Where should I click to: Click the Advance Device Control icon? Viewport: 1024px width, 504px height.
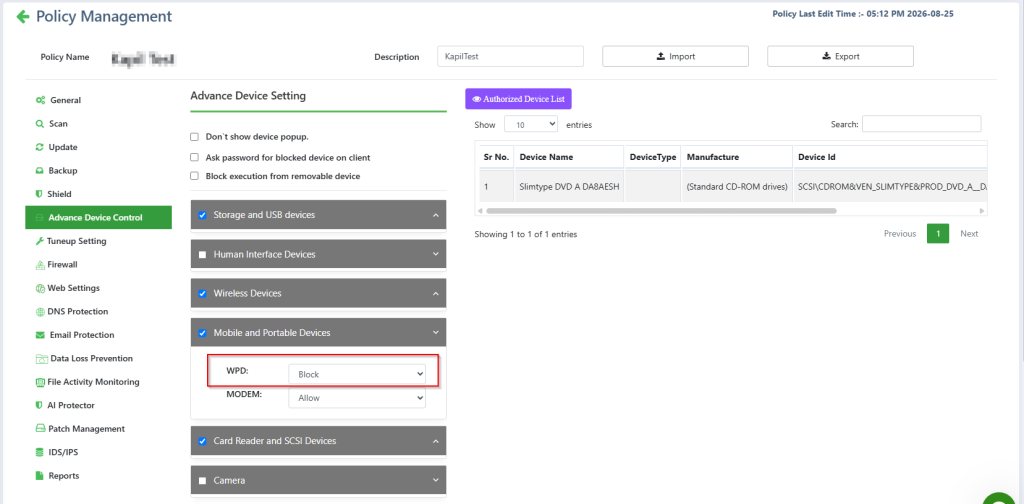coord(40,217)
